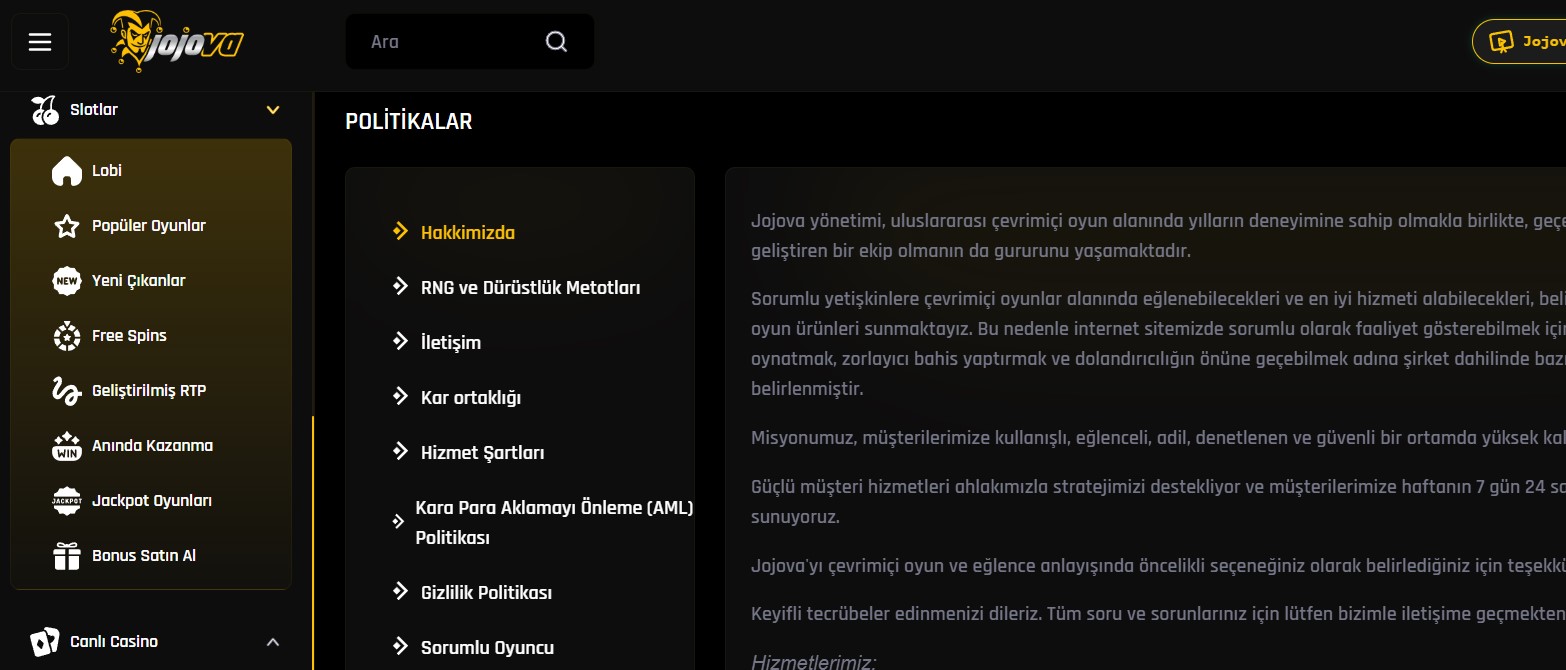
Task: Collapse the Slotlar section chevron
Action: pos(272,110)
